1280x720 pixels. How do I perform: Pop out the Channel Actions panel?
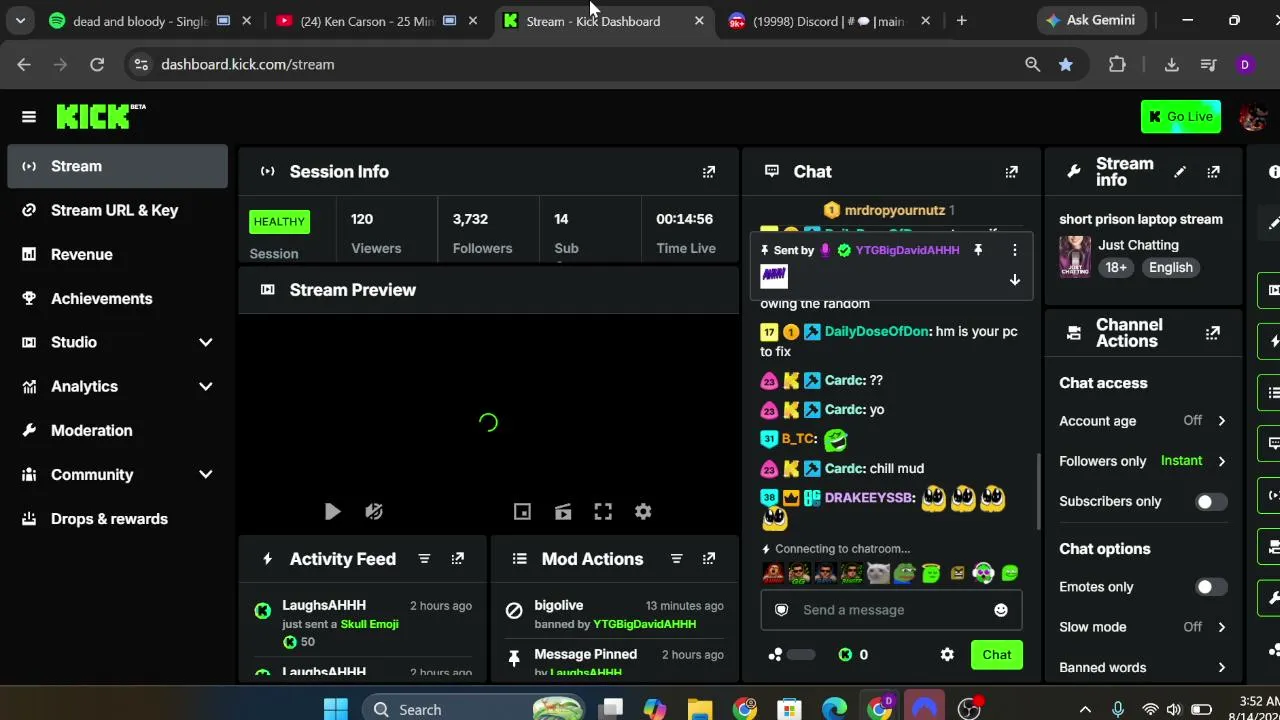click(1213, 333)
